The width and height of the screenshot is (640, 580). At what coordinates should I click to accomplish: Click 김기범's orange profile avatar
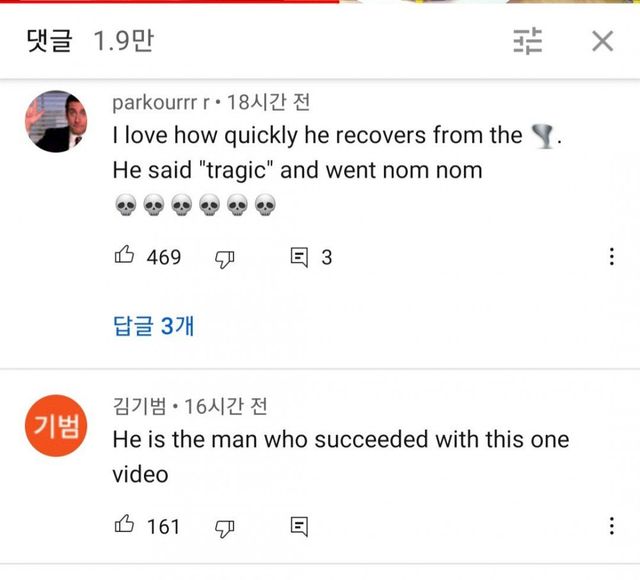[53, 427]
